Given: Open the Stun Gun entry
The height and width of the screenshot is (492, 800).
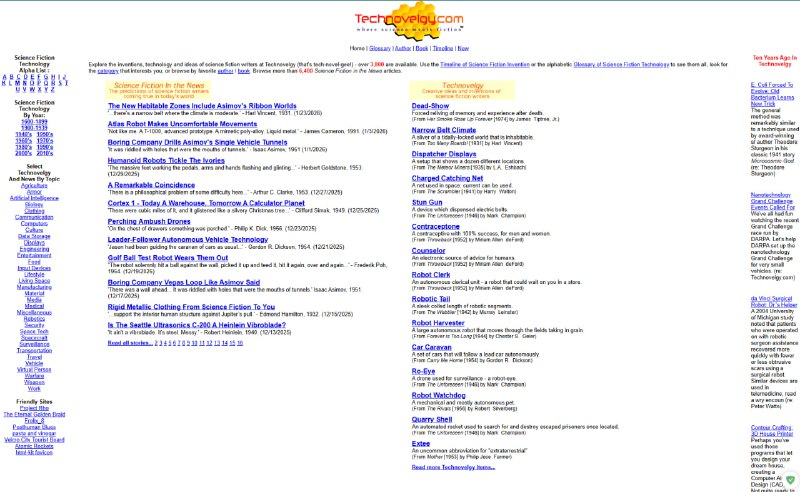Looking at the screenshot, I should click(427, 201).
